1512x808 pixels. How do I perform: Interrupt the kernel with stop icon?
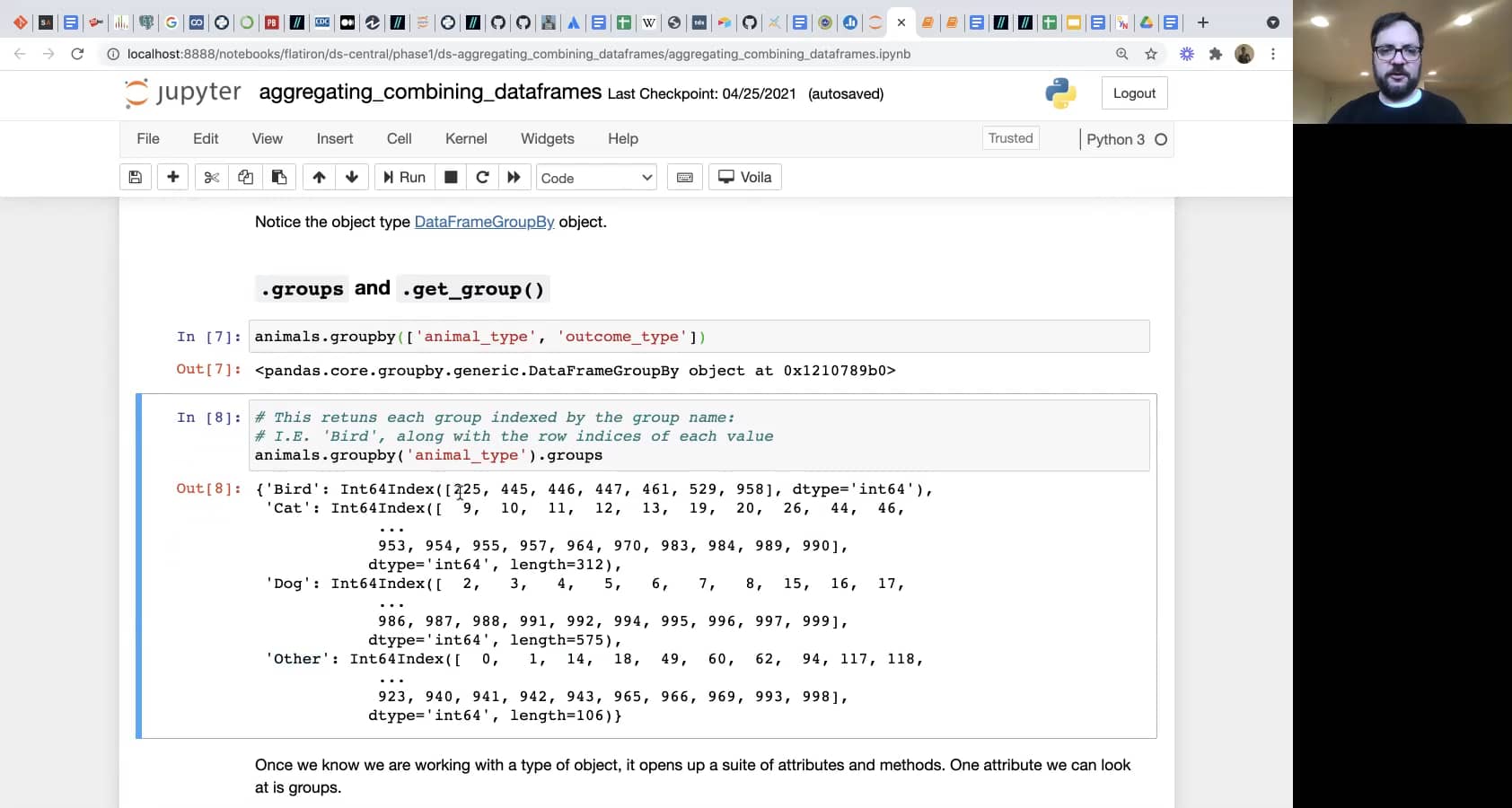coord(451,177)
